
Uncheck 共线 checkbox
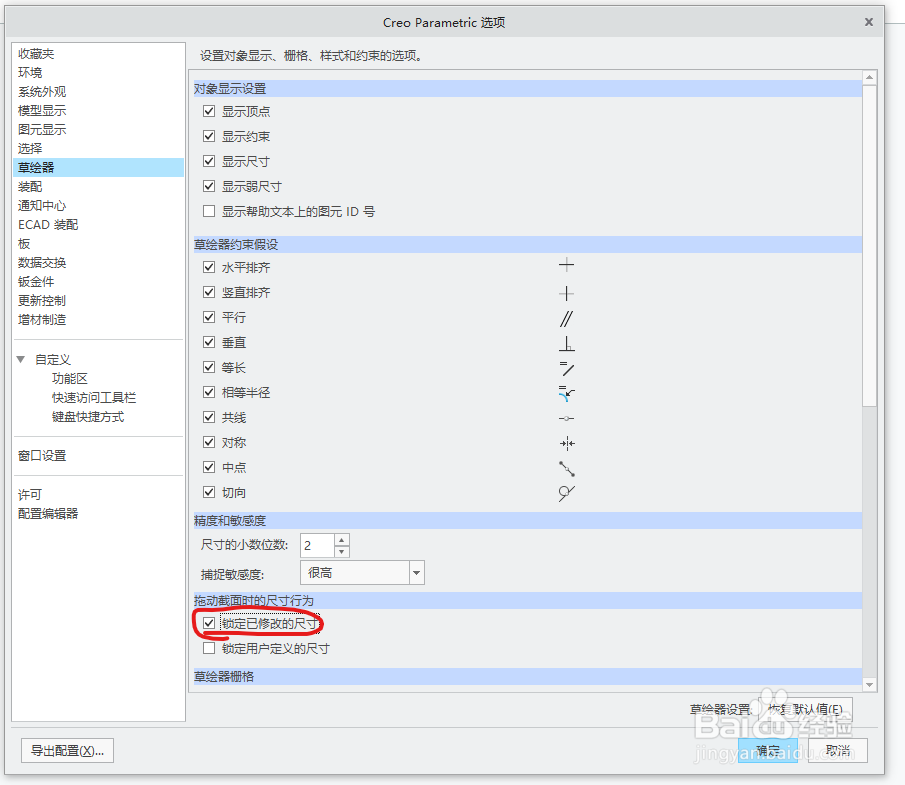pyautogui.click(x=209, y=417)
